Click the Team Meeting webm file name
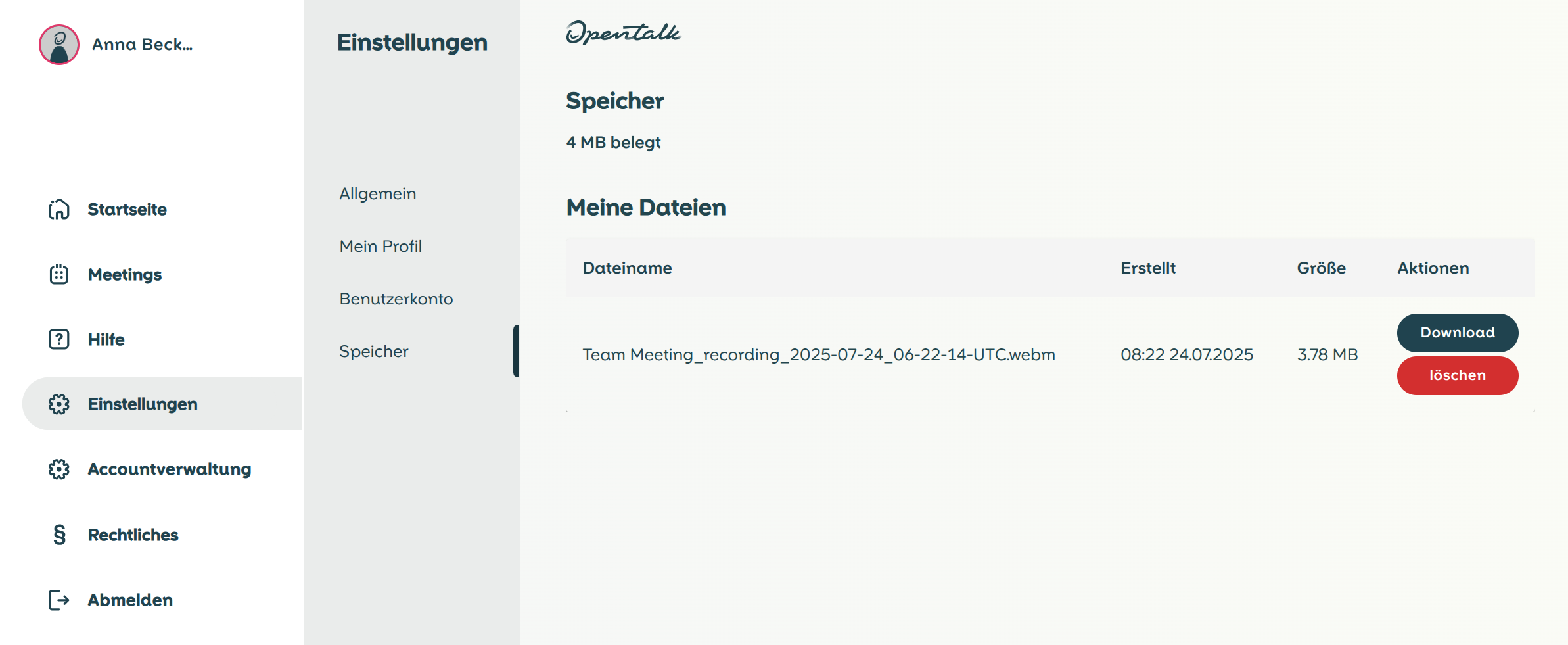 click(x=819, y=354)
